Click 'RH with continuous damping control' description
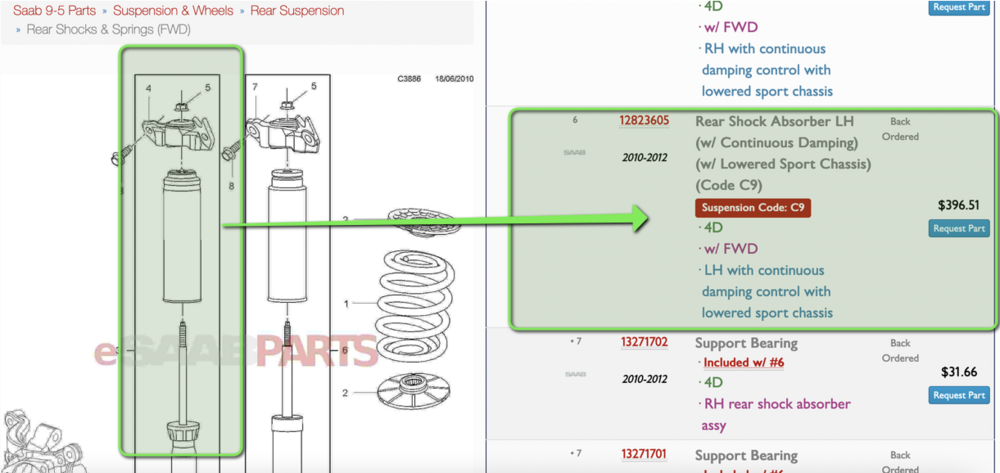The width and height of the screenshot is (1000, 473). click(768, 70)
